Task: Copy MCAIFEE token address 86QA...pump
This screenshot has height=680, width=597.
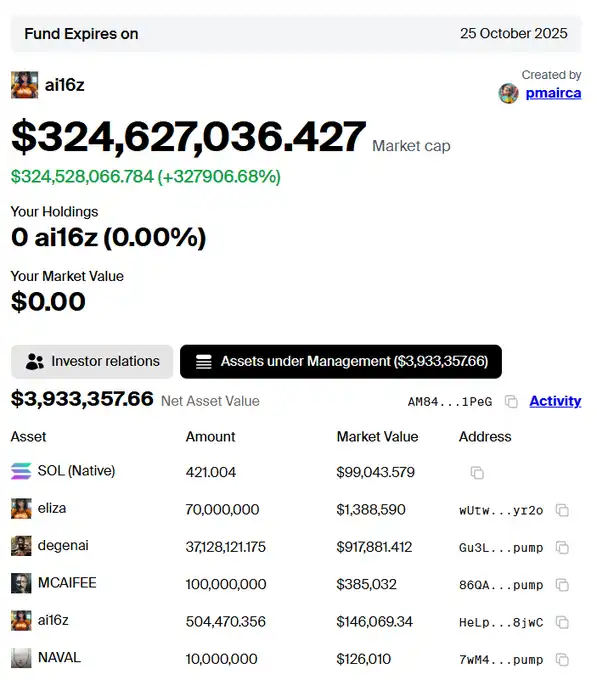Action: (562, 585)
